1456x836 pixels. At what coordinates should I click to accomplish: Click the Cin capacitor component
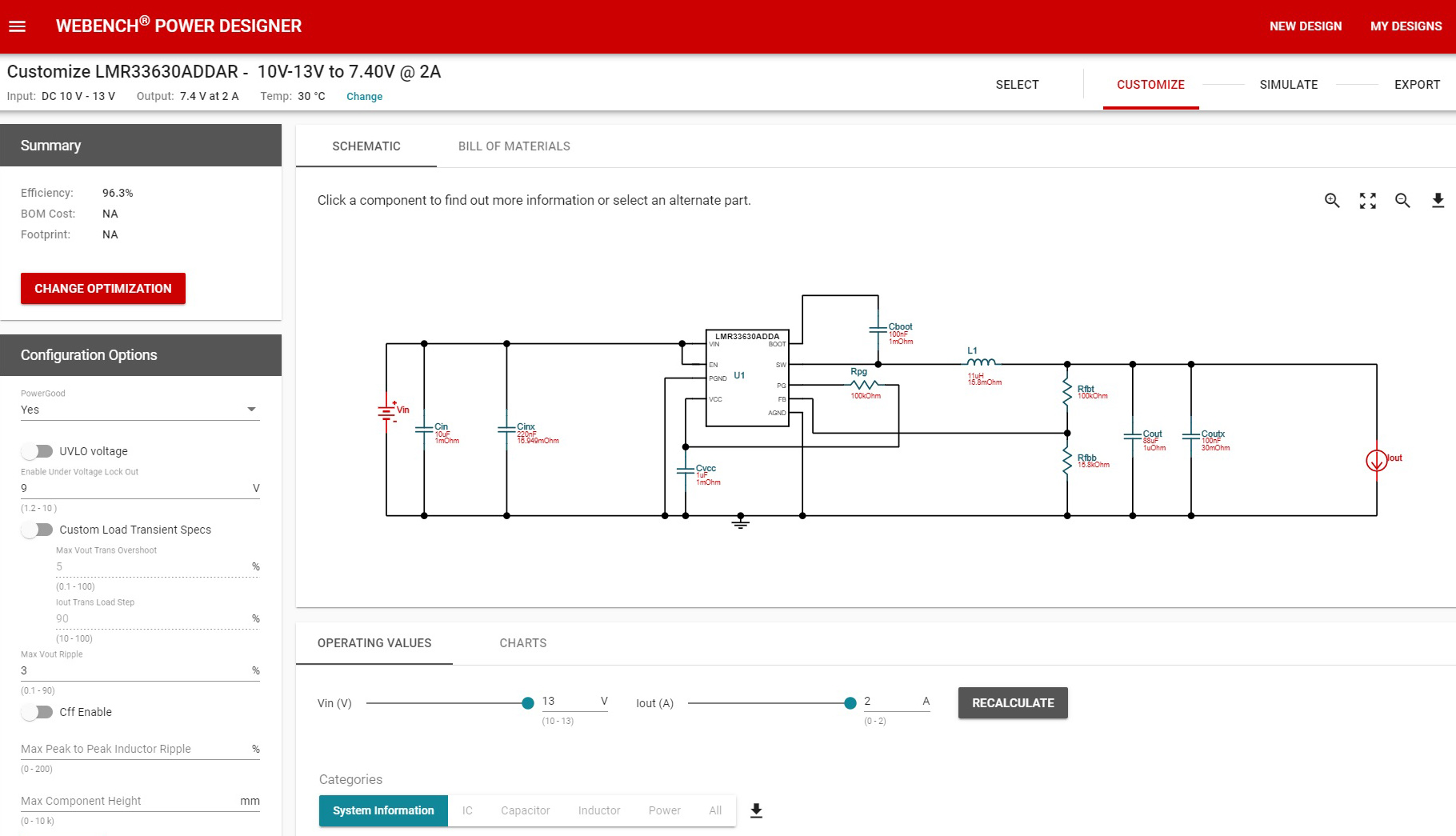point(425,430)
